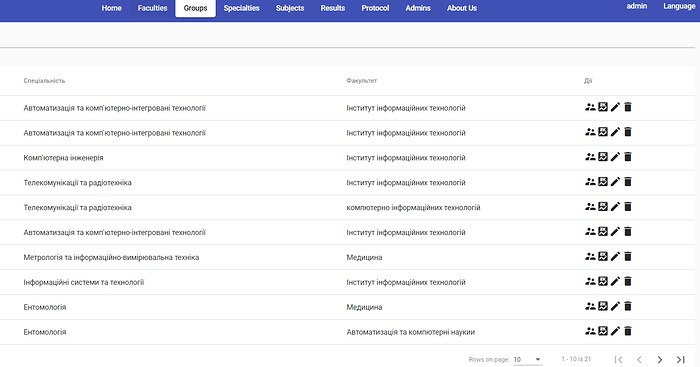Edit the Ентомологія row with Медицина faculty

point(615,307)
